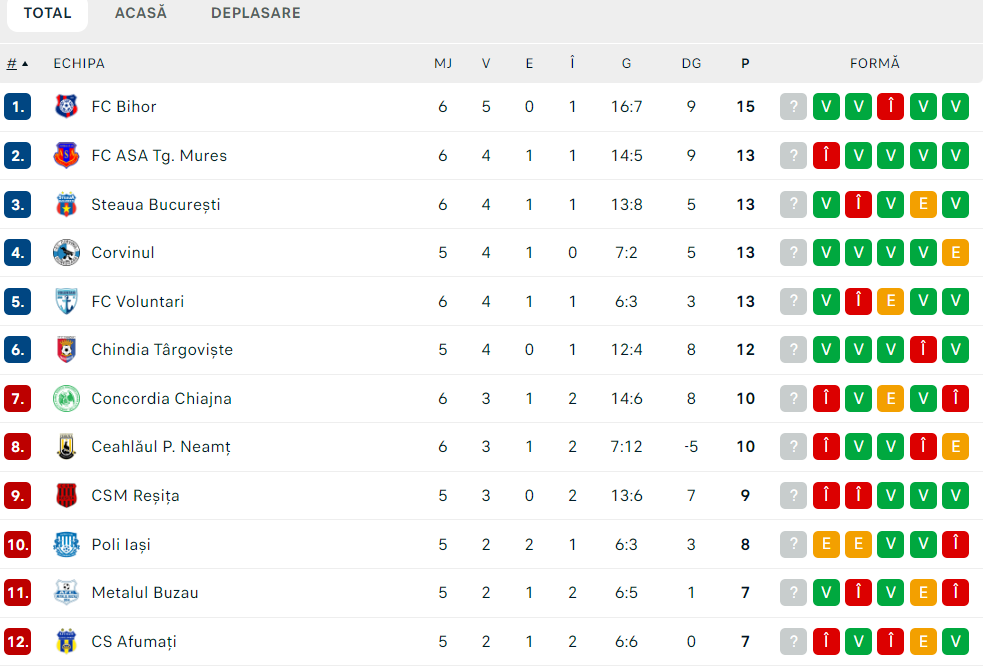Viewport: 984px width, 666px height.
Task: Switch to the ACASĂ tab
Action: pos(141,14)
